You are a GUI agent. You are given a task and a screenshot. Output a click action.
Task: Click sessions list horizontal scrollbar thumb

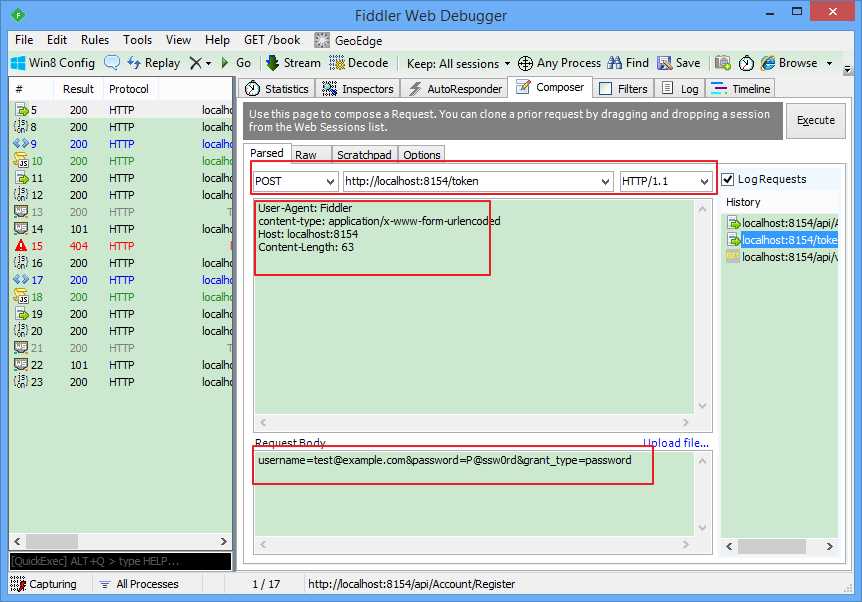(x=52, y=541)
